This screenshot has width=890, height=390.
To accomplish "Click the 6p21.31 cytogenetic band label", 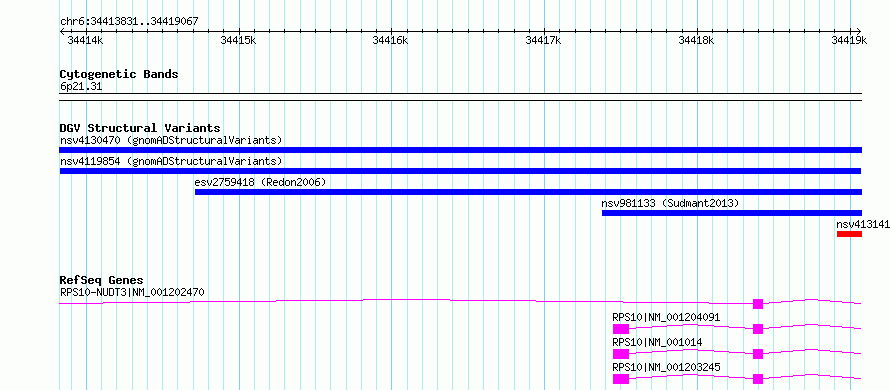I will pos(81,86).
